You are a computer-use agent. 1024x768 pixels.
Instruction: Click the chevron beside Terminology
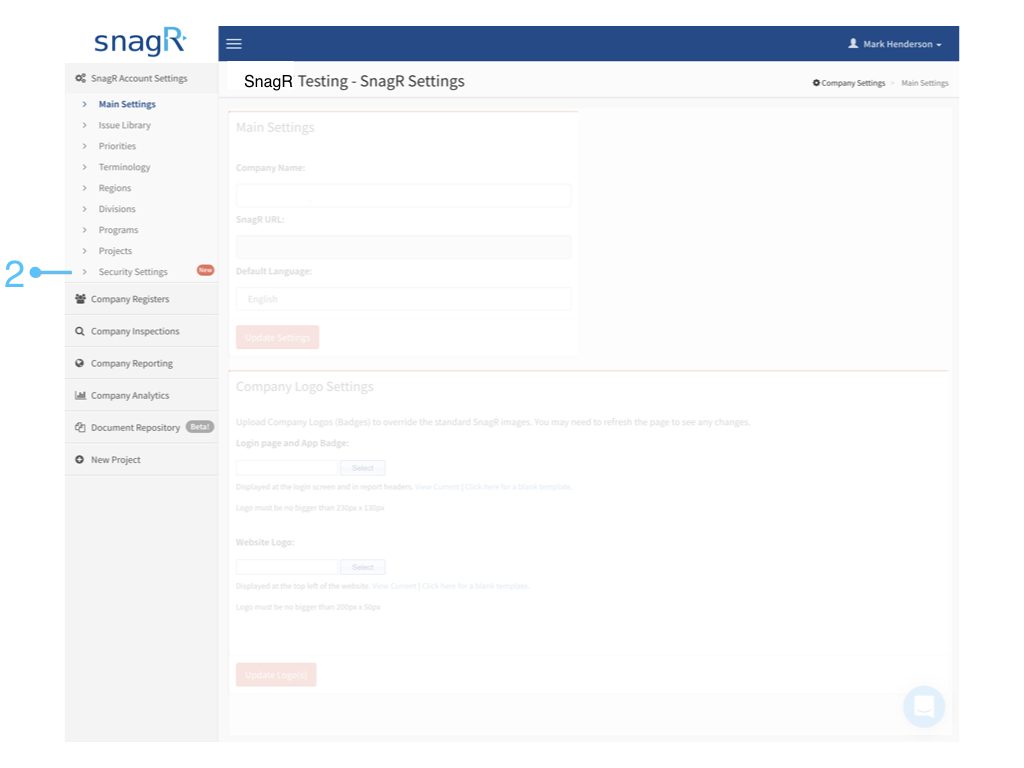pos(84,167)
